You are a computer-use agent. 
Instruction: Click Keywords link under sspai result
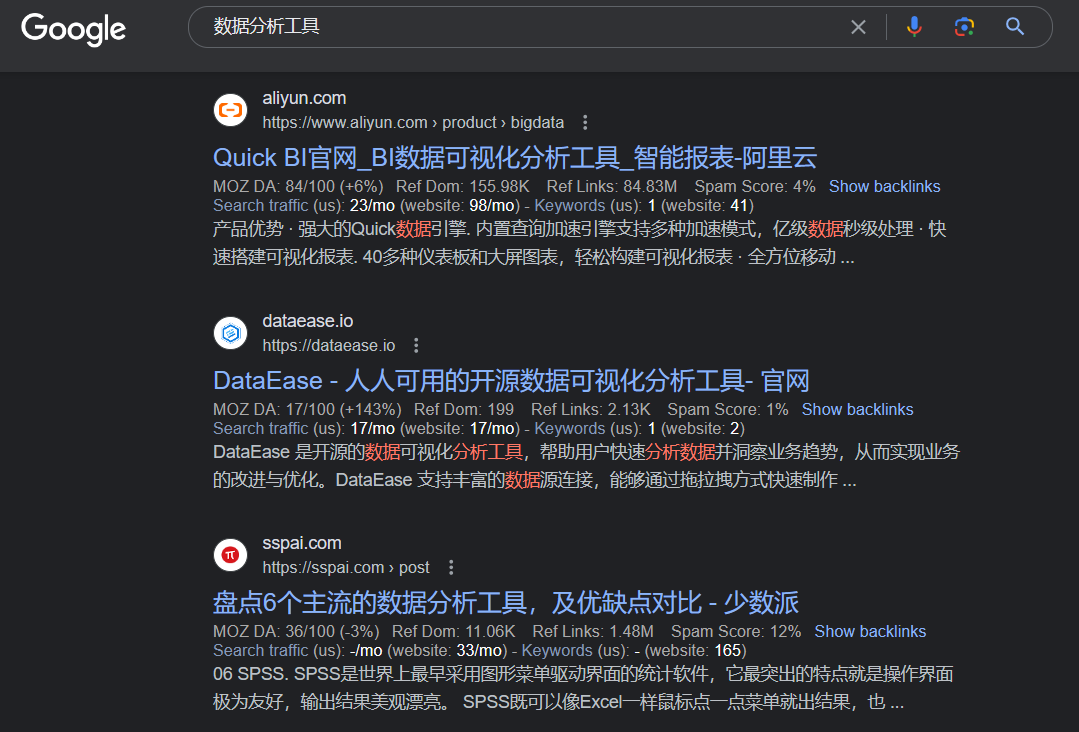coord(557,651)
